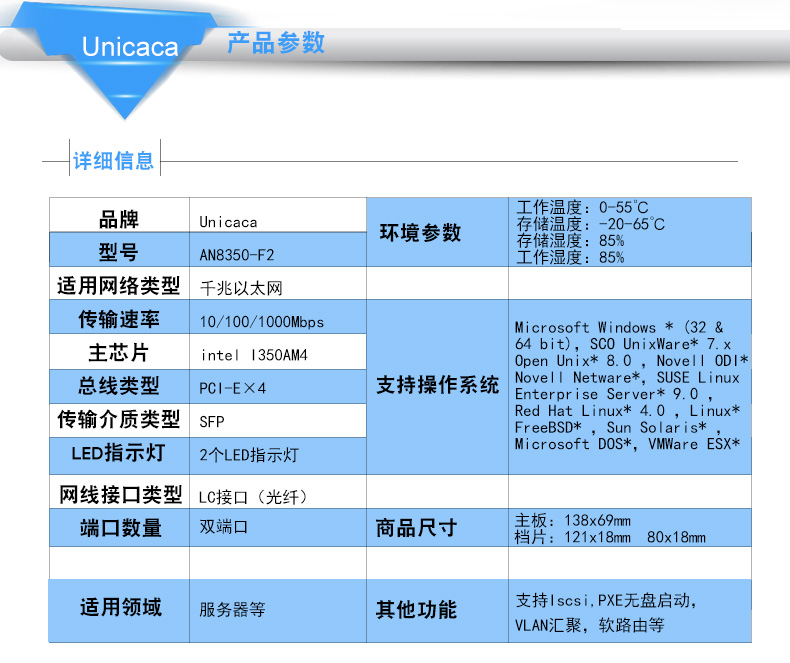Select the intel I350AM4 chip value
790x663 pixels.
pos(254,355)
